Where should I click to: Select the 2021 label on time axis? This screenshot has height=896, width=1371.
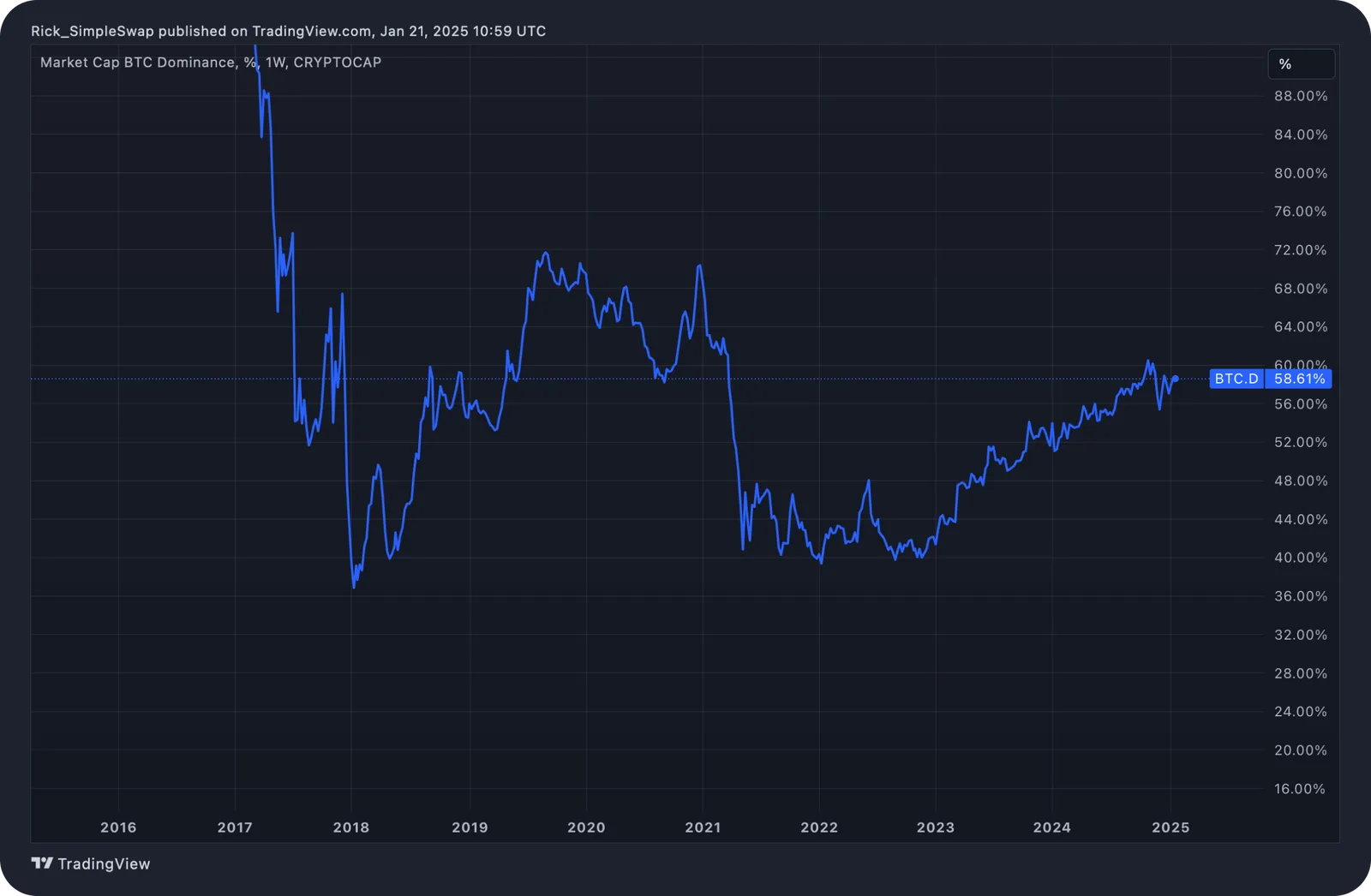[703, 827]
